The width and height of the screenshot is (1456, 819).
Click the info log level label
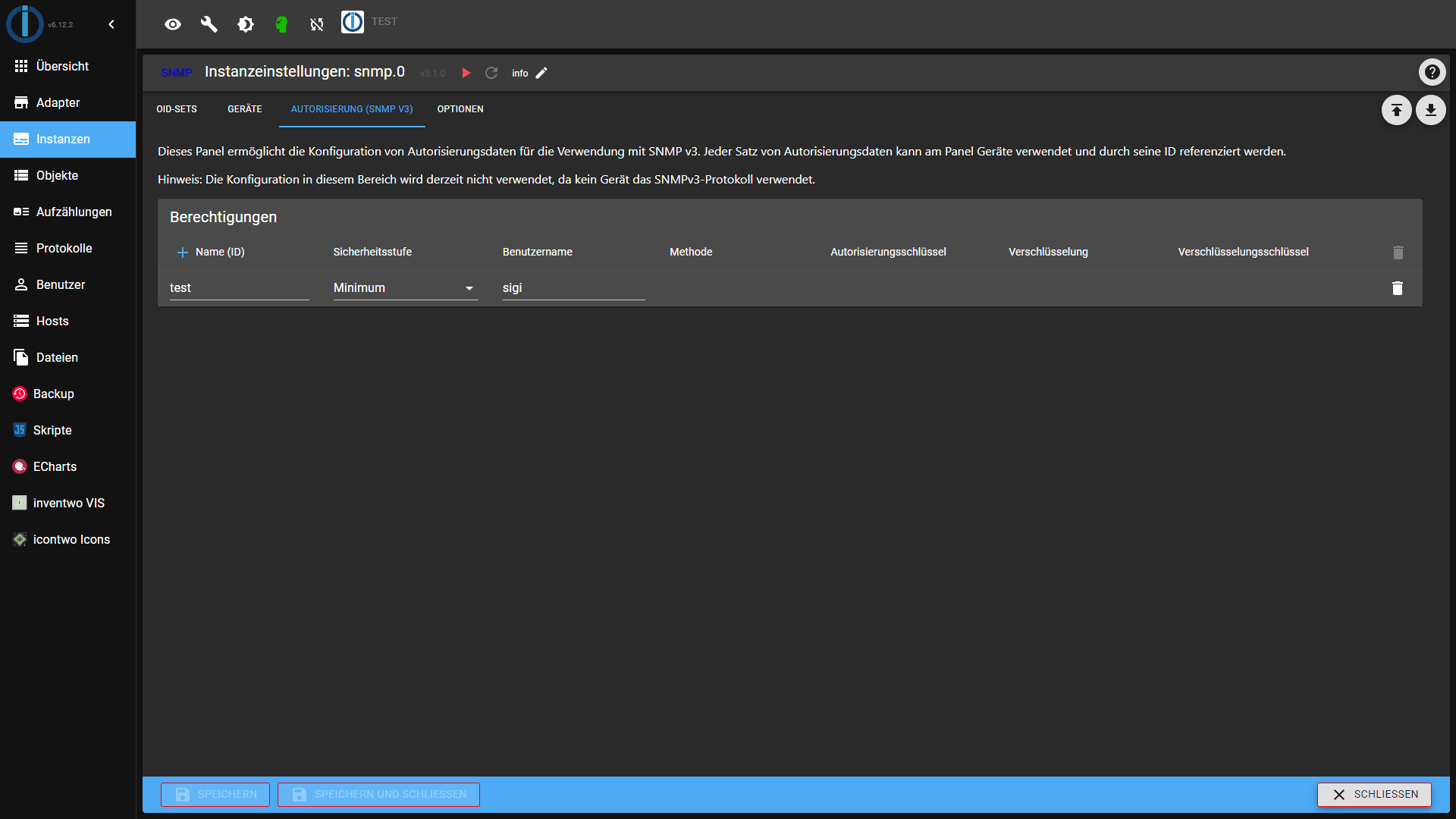pos(519,74)
